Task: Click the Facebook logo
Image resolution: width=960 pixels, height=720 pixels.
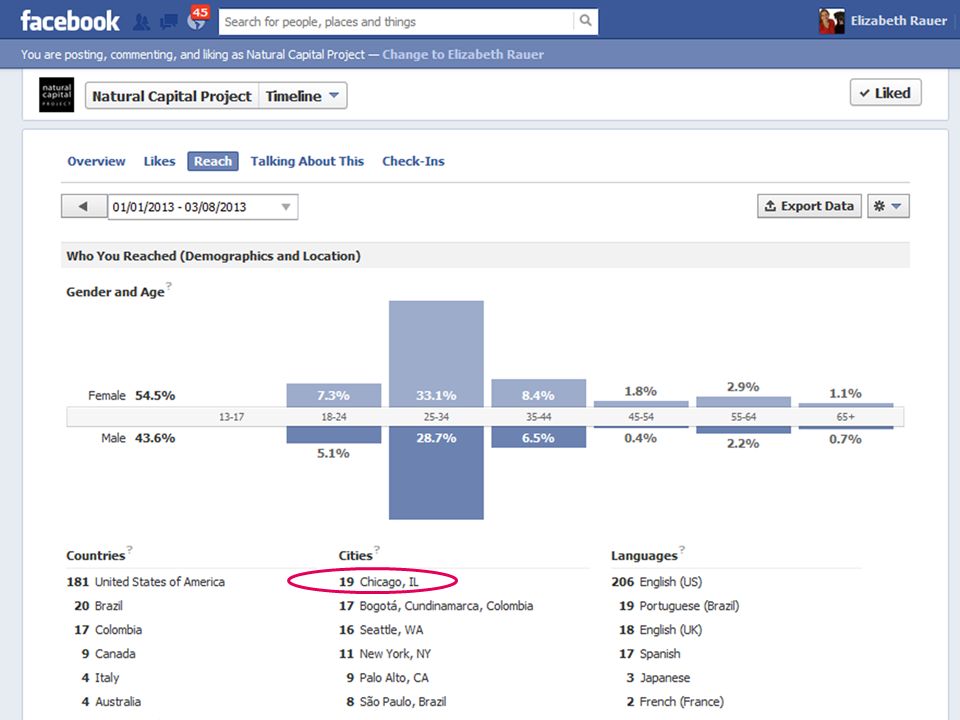Action: click(70, 21)
